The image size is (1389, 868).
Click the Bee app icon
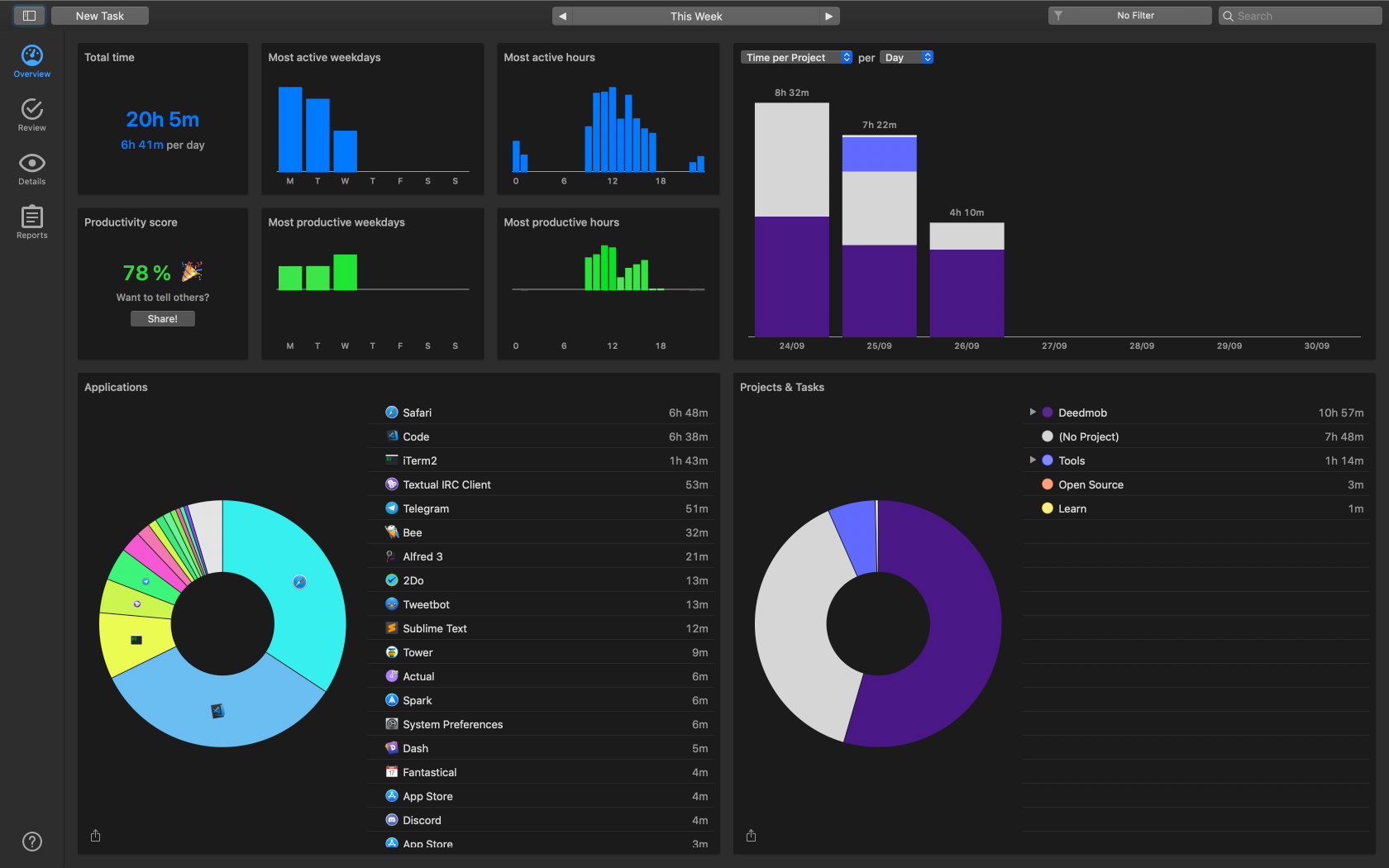[392, 532]
